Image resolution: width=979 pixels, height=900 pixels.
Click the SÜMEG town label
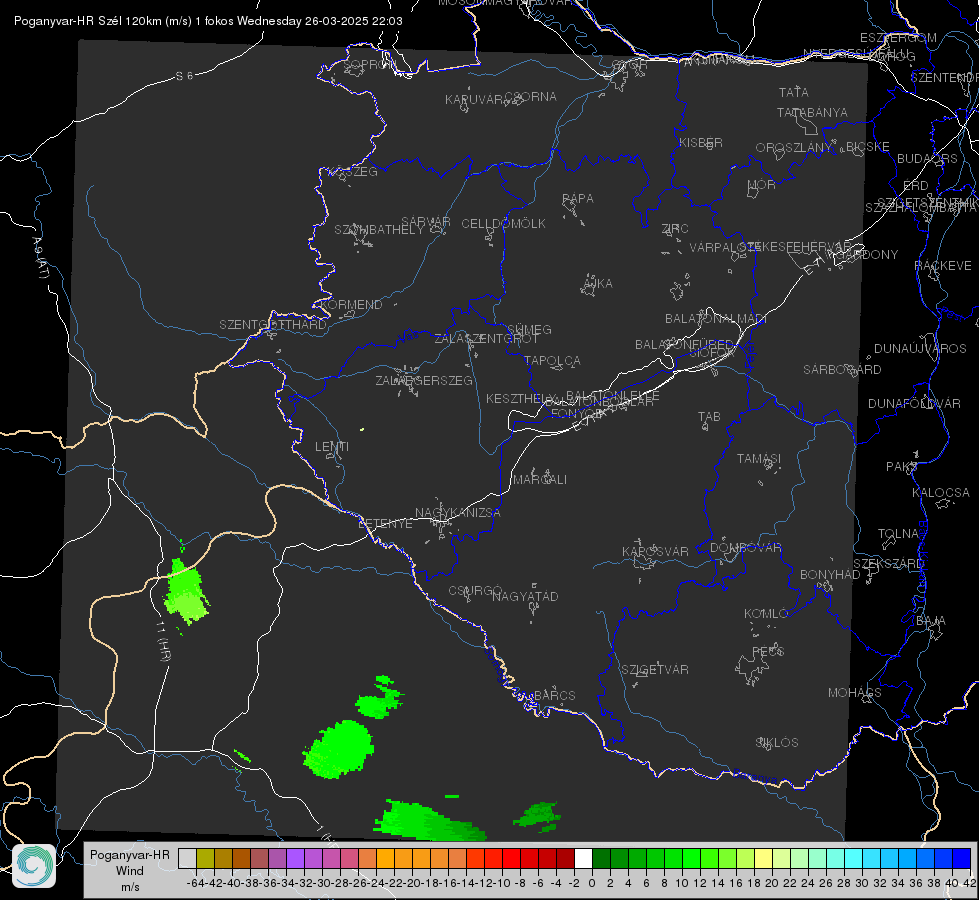pyautogui.click(x=529, y=329)
